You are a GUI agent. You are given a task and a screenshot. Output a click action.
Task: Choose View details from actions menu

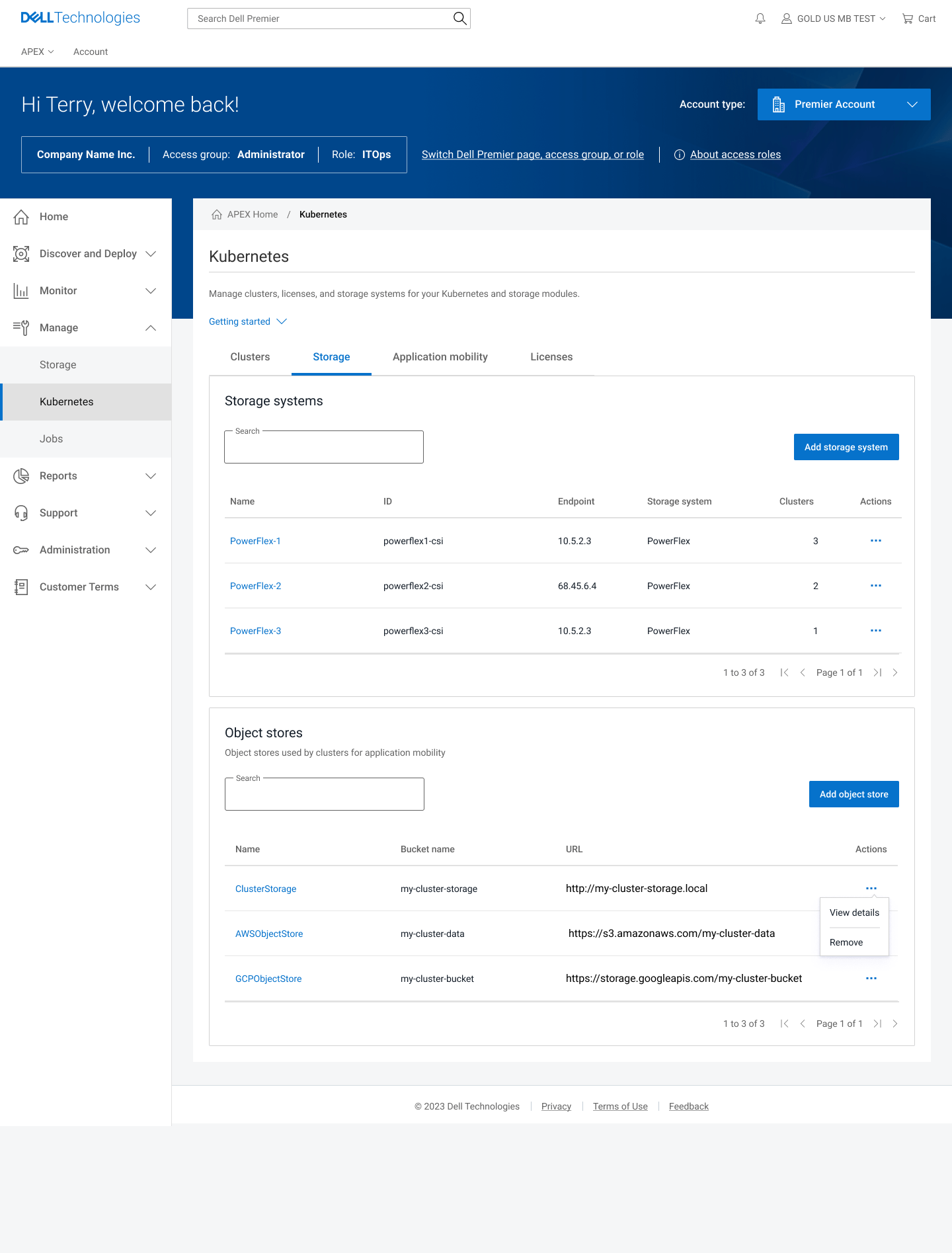click(x=854, y=912)
